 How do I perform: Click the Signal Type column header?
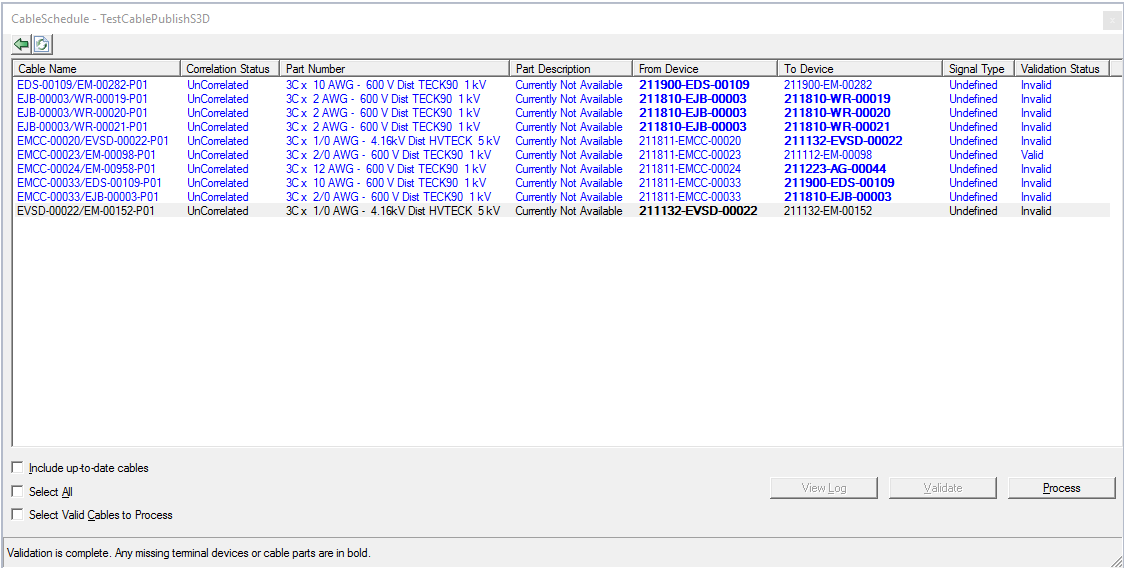click(x=977, y=69)
